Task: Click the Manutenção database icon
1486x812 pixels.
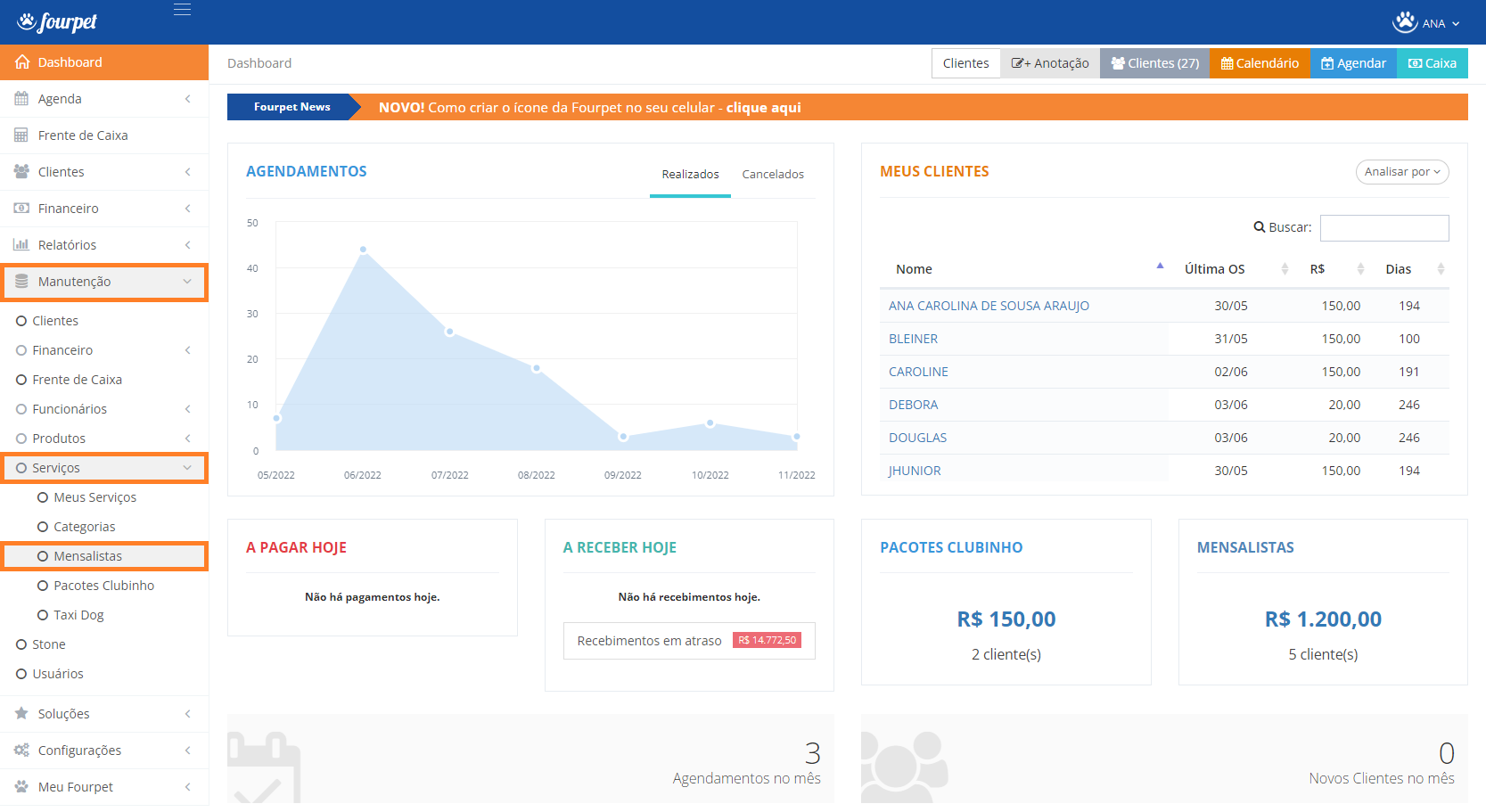Action: click(x=21, y=282)
